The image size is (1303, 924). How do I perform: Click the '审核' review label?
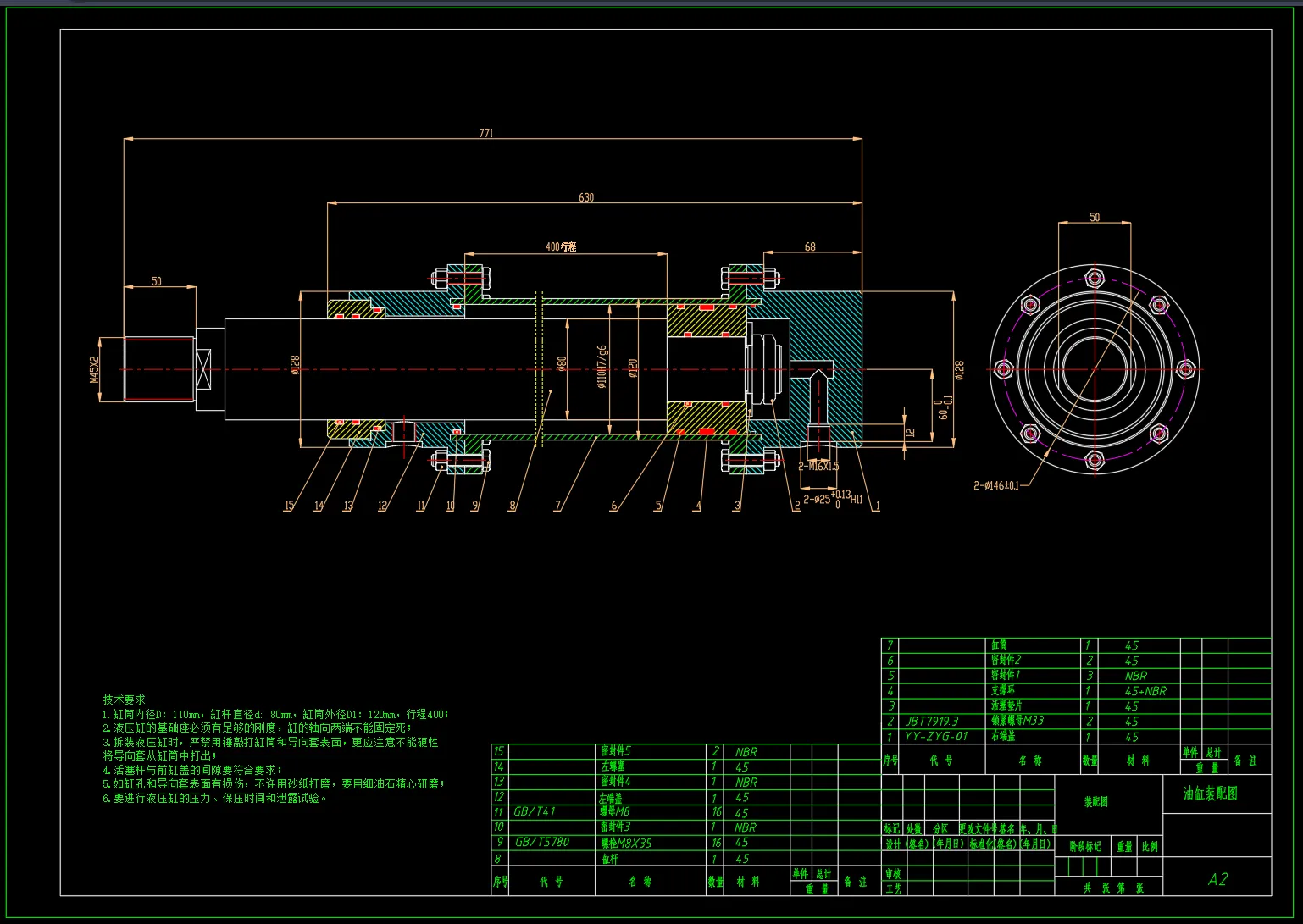(x=893, y=873)
